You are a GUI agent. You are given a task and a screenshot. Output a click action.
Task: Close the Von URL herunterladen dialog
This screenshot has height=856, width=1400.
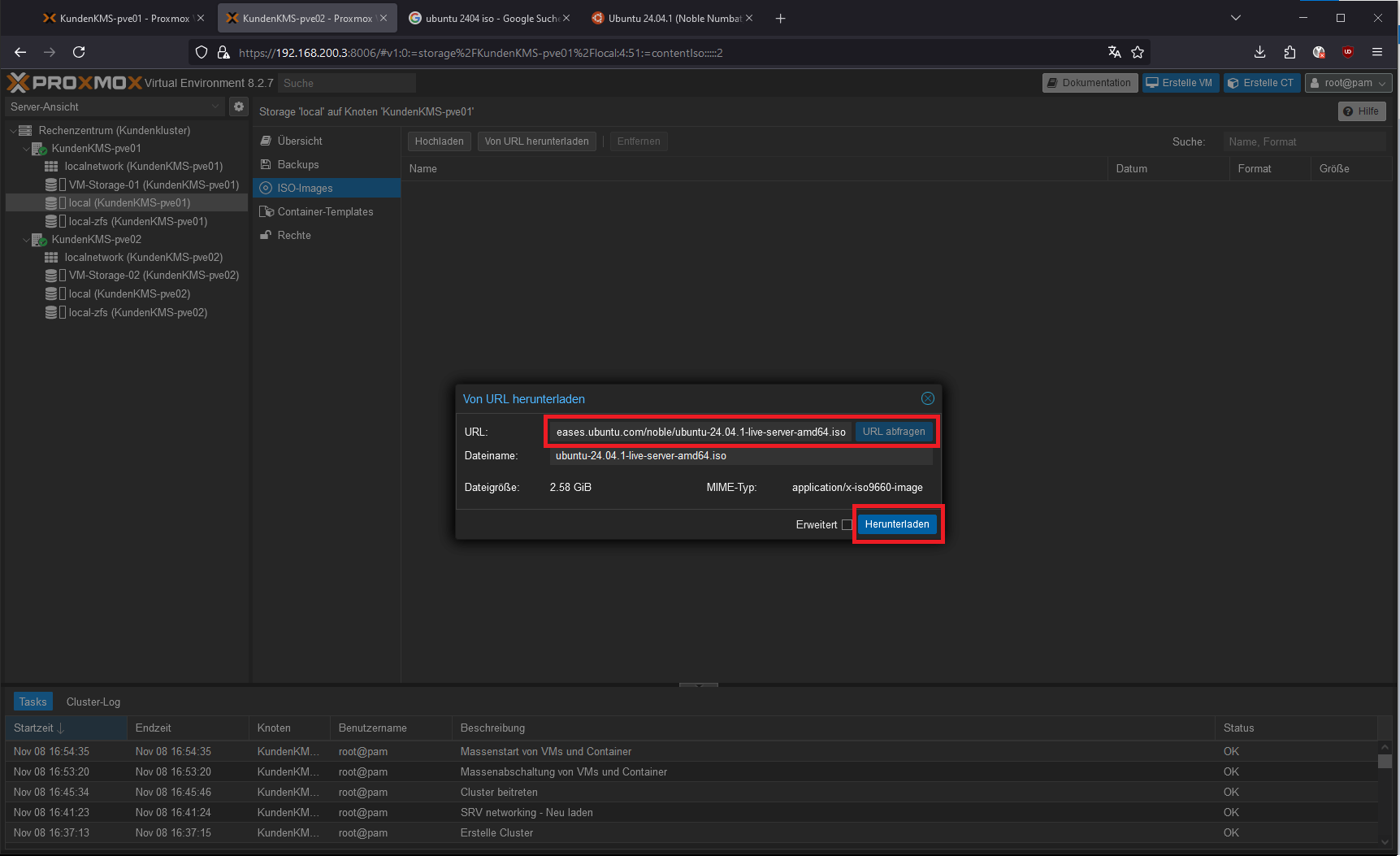[x=927, y=398]
